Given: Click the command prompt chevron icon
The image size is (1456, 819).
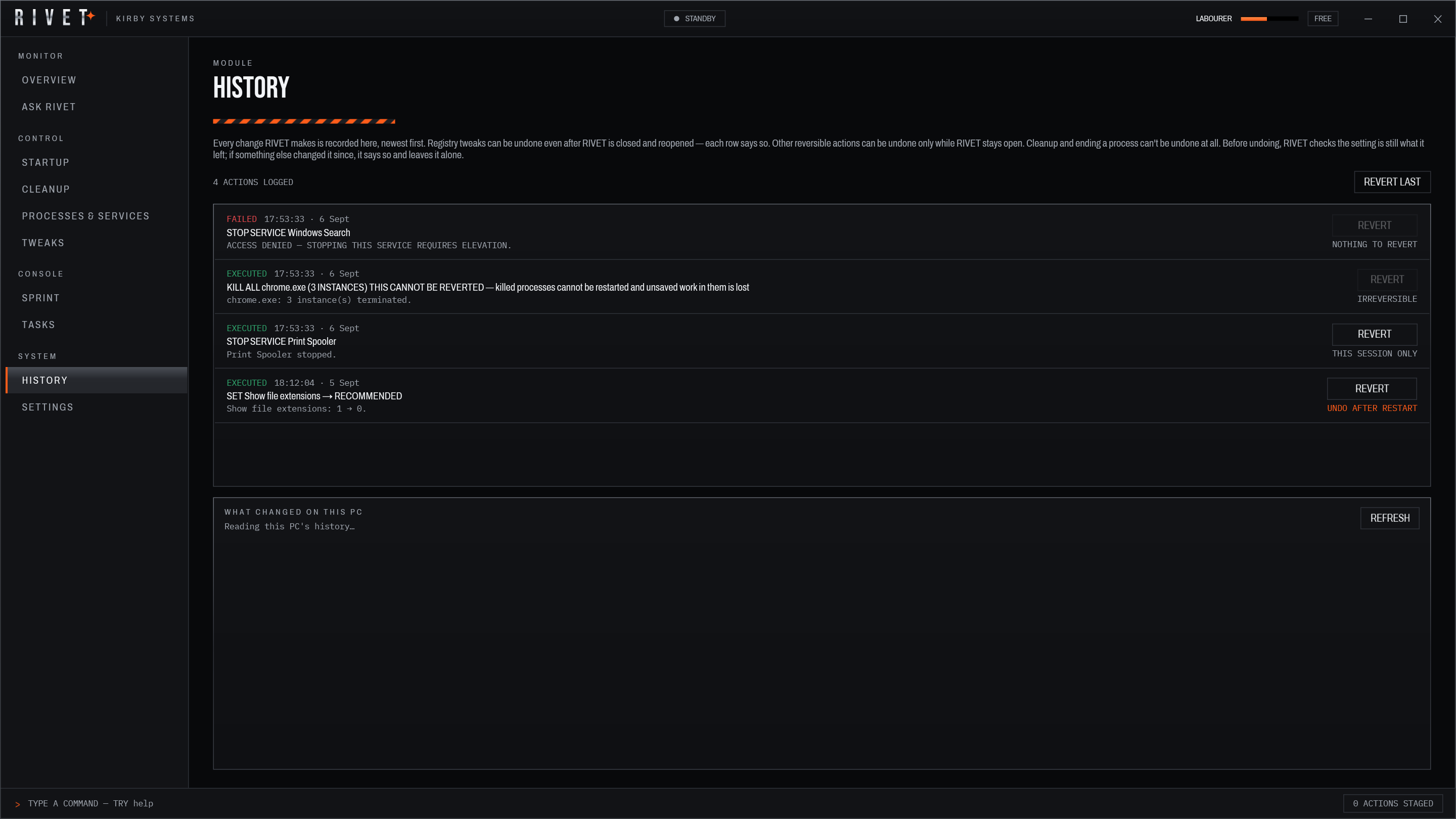Looking at the screenshot, I should pos(18,804).
